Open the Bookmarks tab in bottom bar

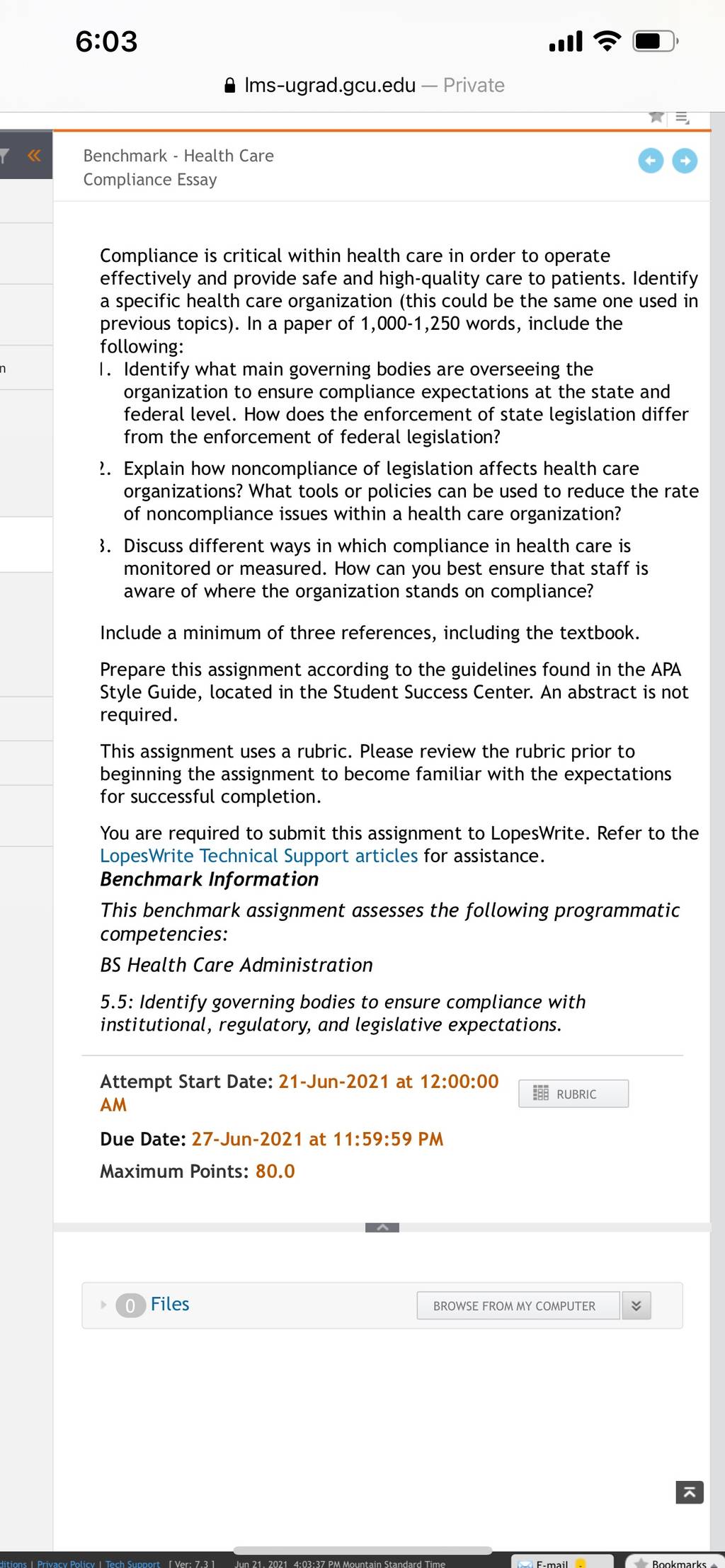(676, 1562)
